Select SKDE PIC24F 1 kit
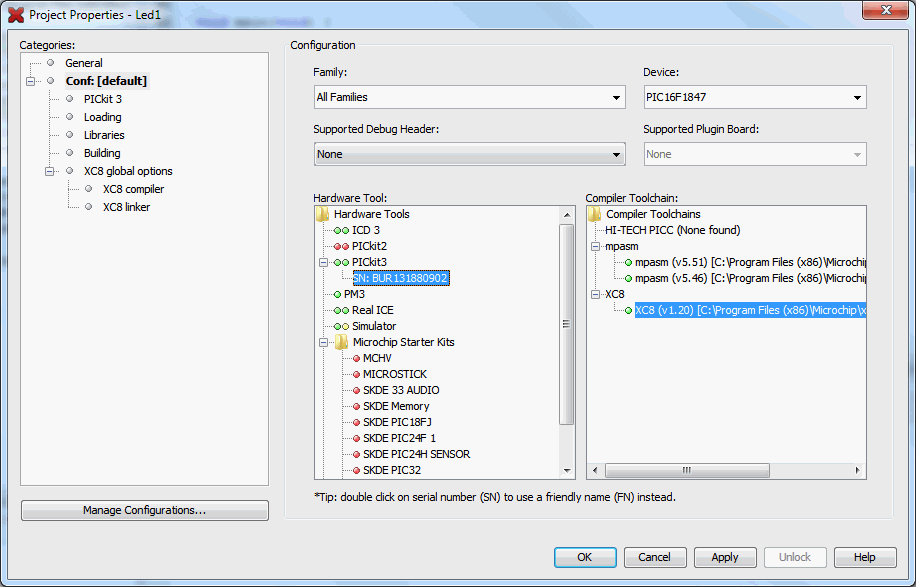This screenshot has width=916, height=587. pyautogui.click(x=399, y=439)
